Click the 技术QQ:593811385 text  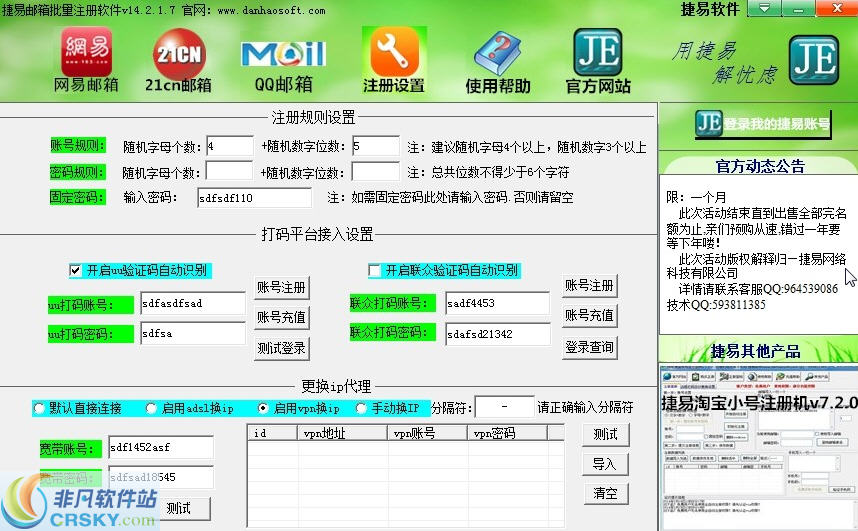point(716,305)
